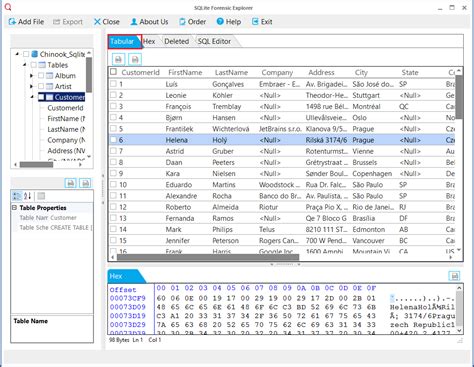Click the Export toolbar button

pyautogui.click(x=68, y=22)
